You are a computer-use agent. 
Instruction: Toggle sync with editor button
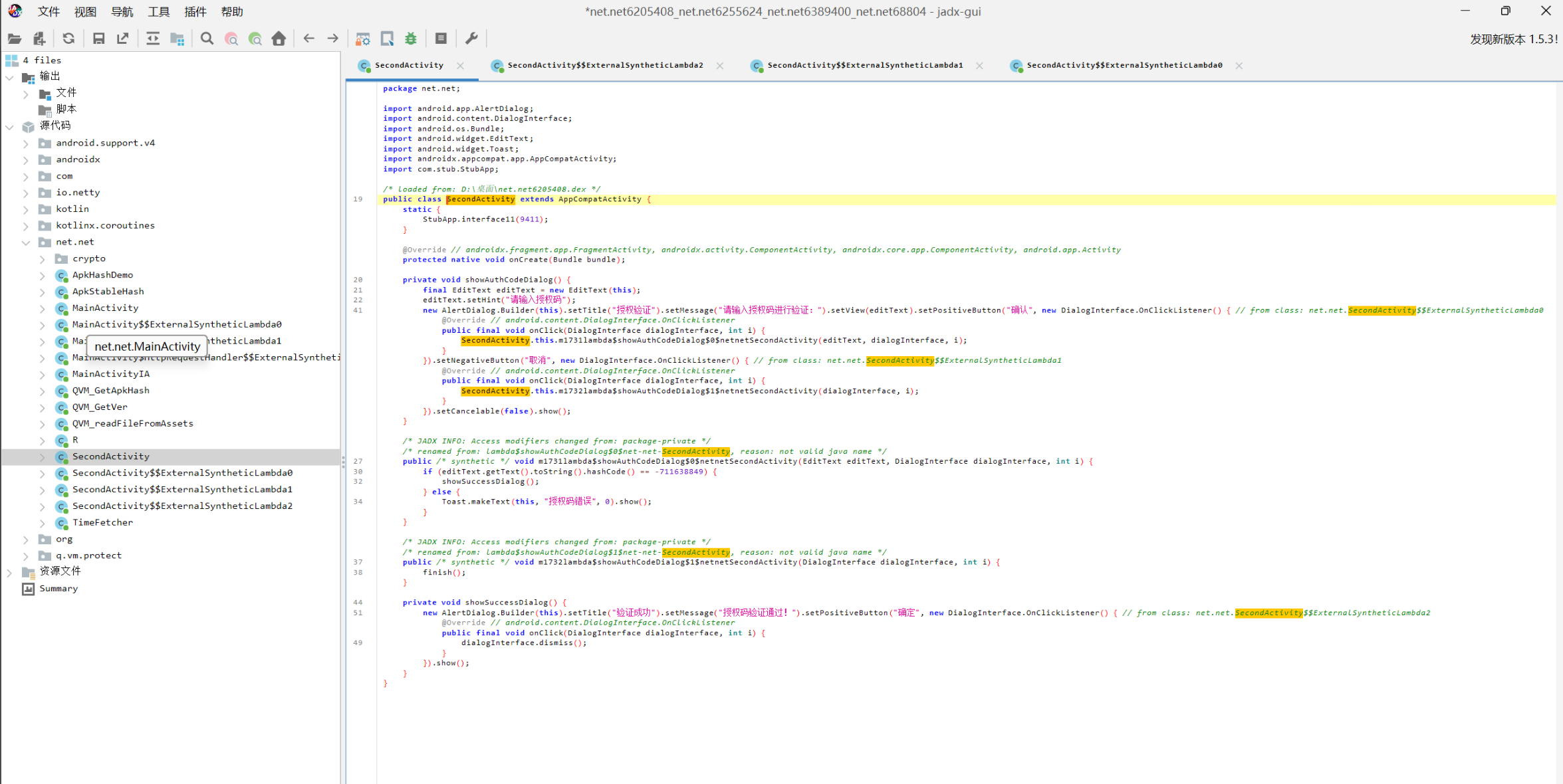pos(153,39)
